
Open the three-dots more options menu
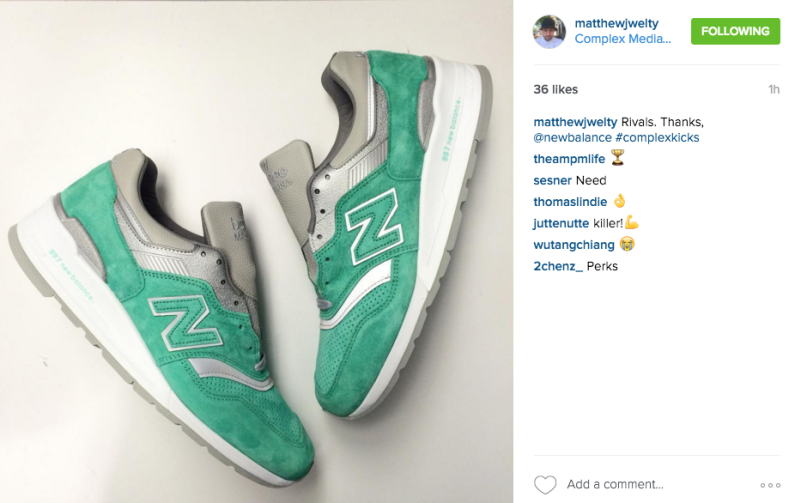pyautogui.click(x=770, y=485)
